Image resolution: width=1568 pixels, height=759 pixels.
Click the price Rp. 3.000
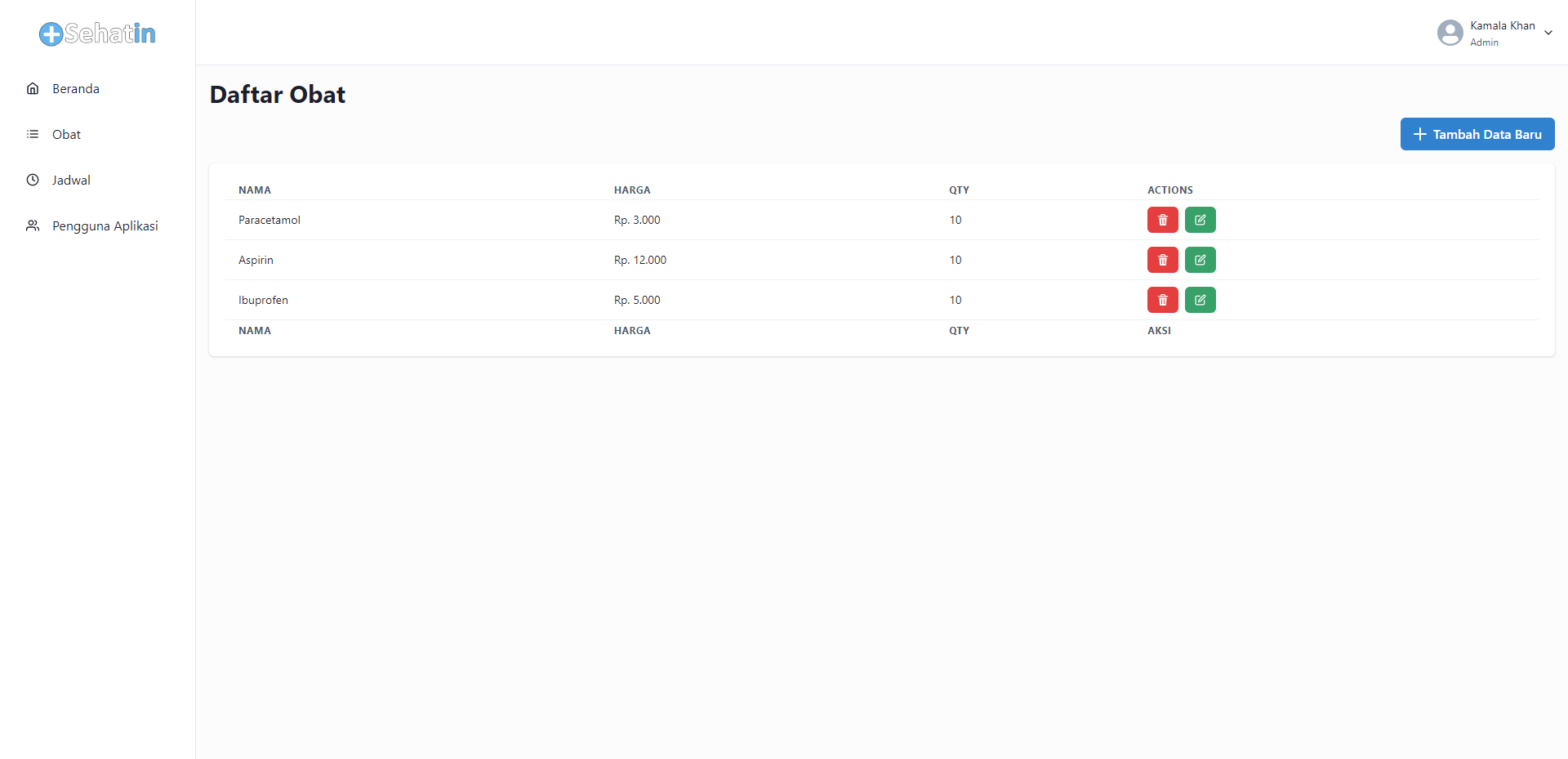coord(637,220)
